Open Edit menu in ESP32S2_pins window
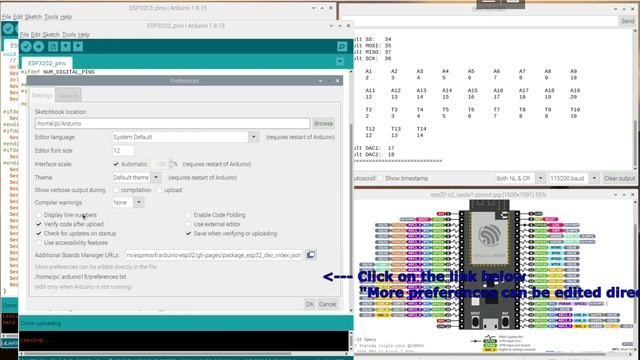 (36, 35)
